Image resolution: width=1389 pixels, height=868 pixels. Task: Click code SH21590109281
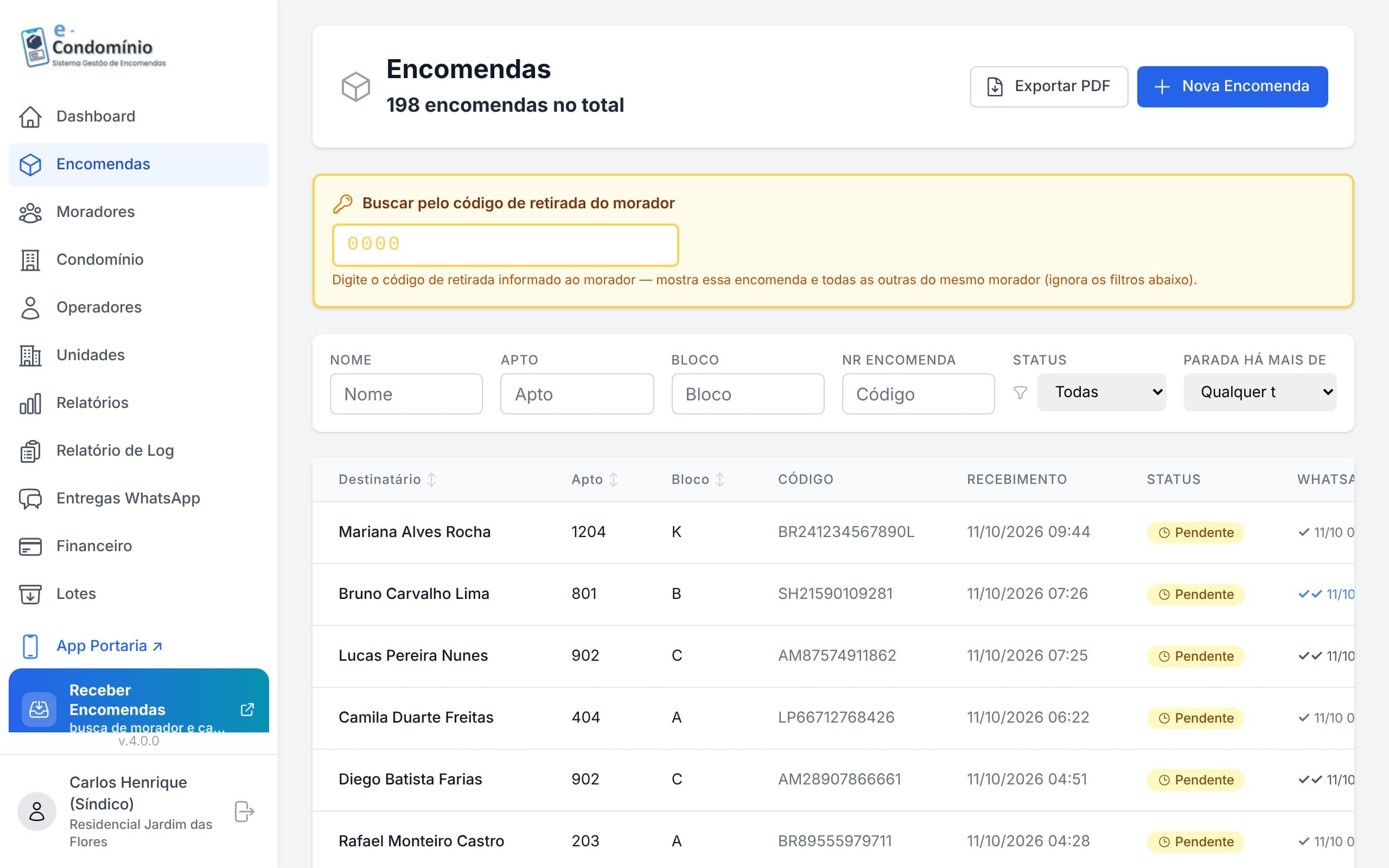tap(835, 593)
